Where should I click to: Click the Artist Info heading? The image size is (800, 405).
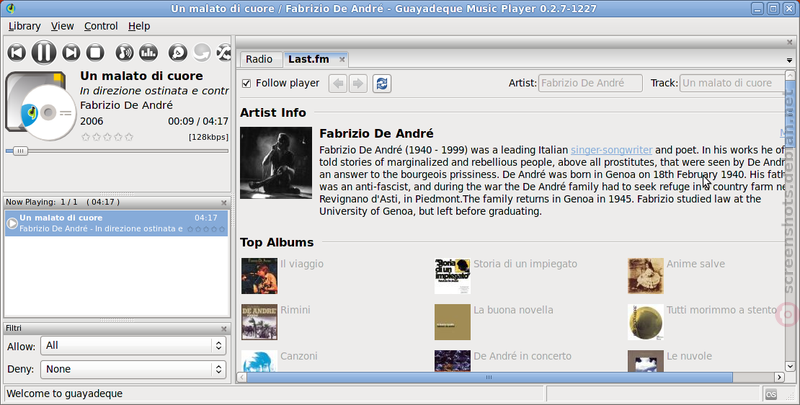[273, 113]
